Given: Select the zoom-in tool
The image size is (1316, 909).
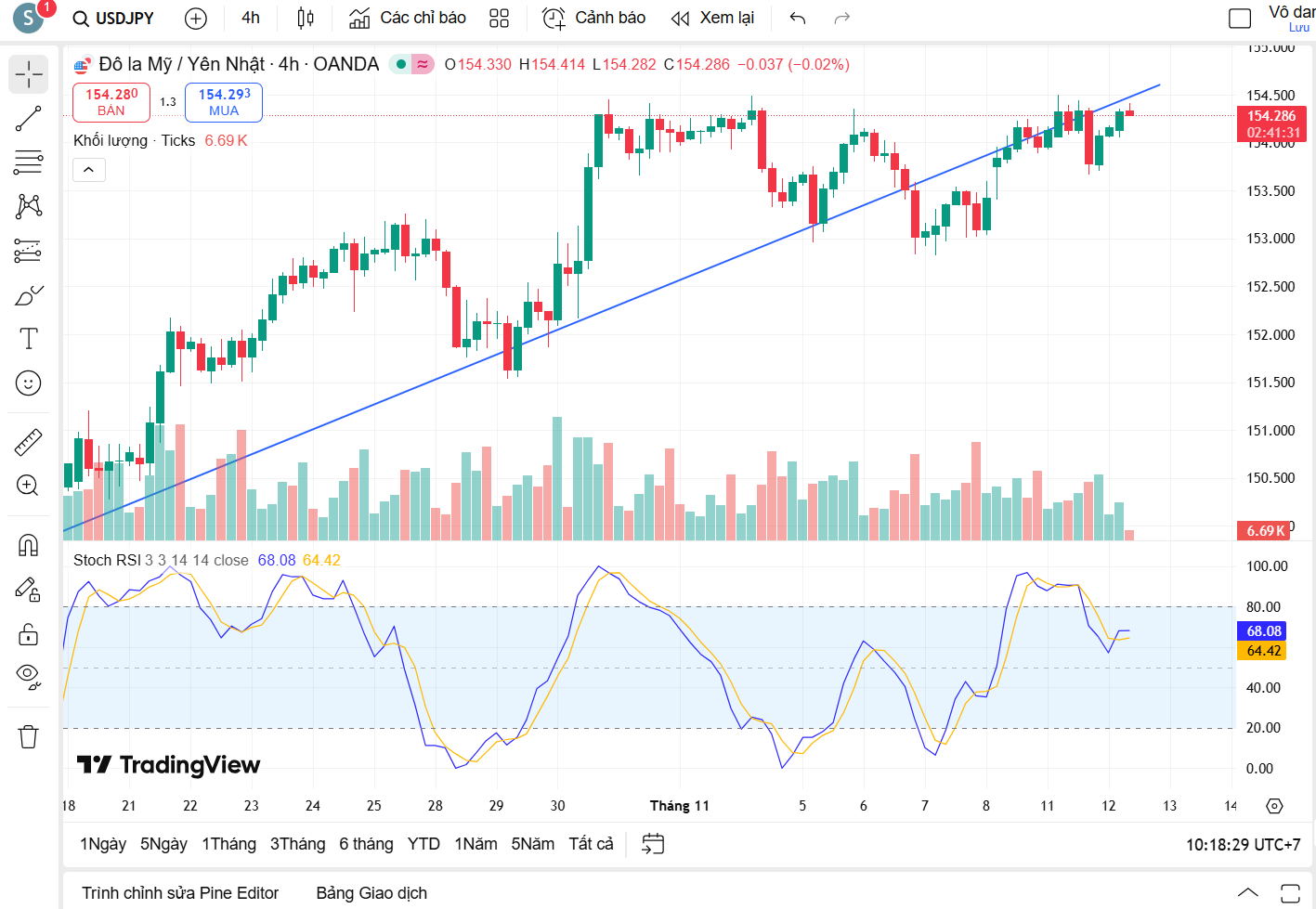Looking at the screenshot, I should point(28,486).
